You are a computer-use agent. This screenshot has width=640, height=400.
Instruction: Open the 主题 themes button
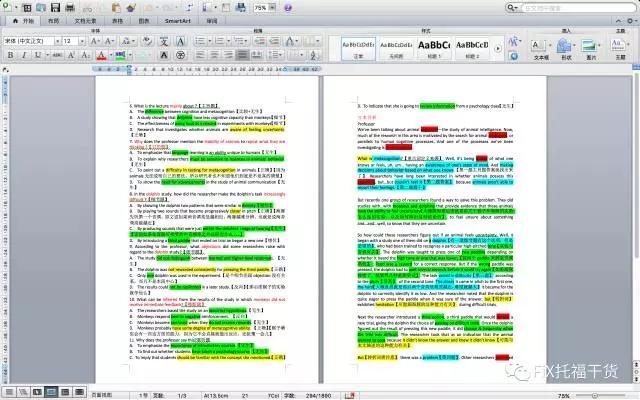click(619, 48)
